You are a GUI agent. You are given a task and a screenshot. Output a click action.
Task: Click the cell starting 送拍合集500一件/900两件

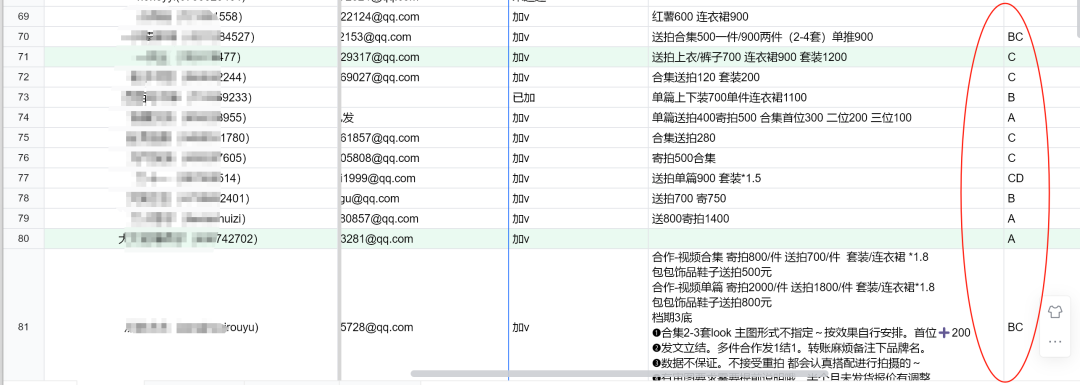point(825,37)
